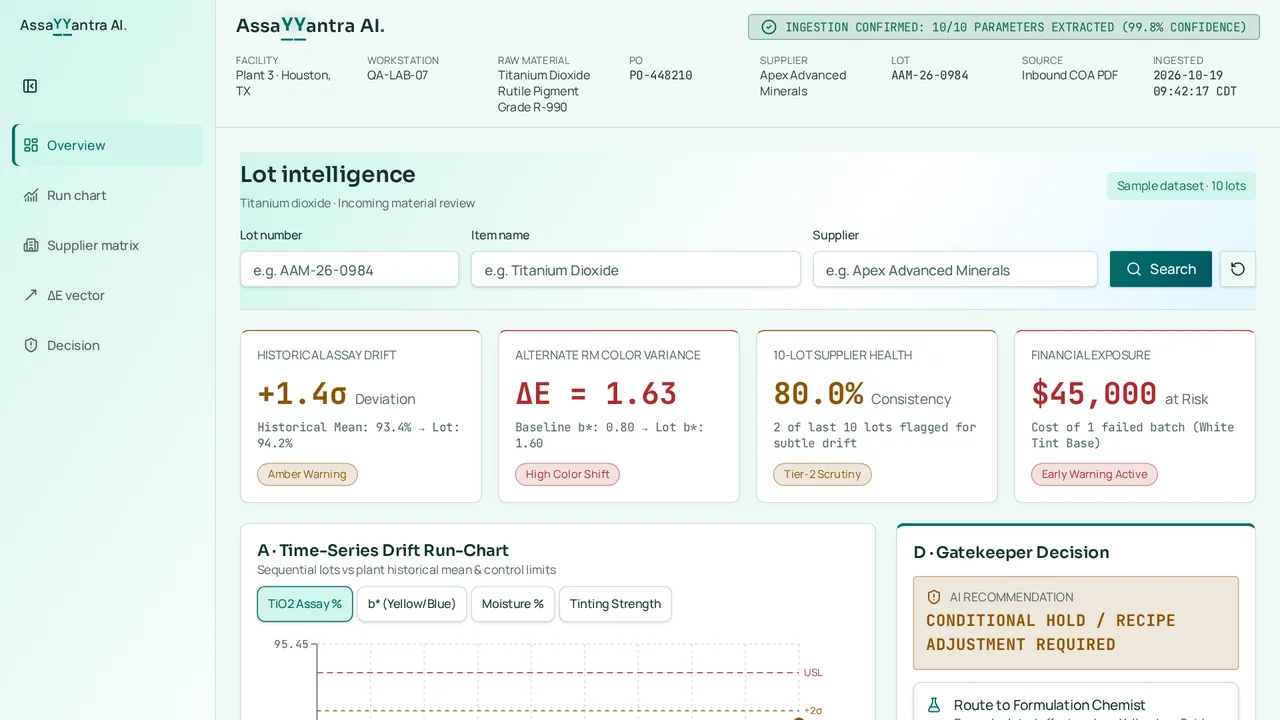Select the TiO2 Assay % chart tab

click(x=305, y=604)
